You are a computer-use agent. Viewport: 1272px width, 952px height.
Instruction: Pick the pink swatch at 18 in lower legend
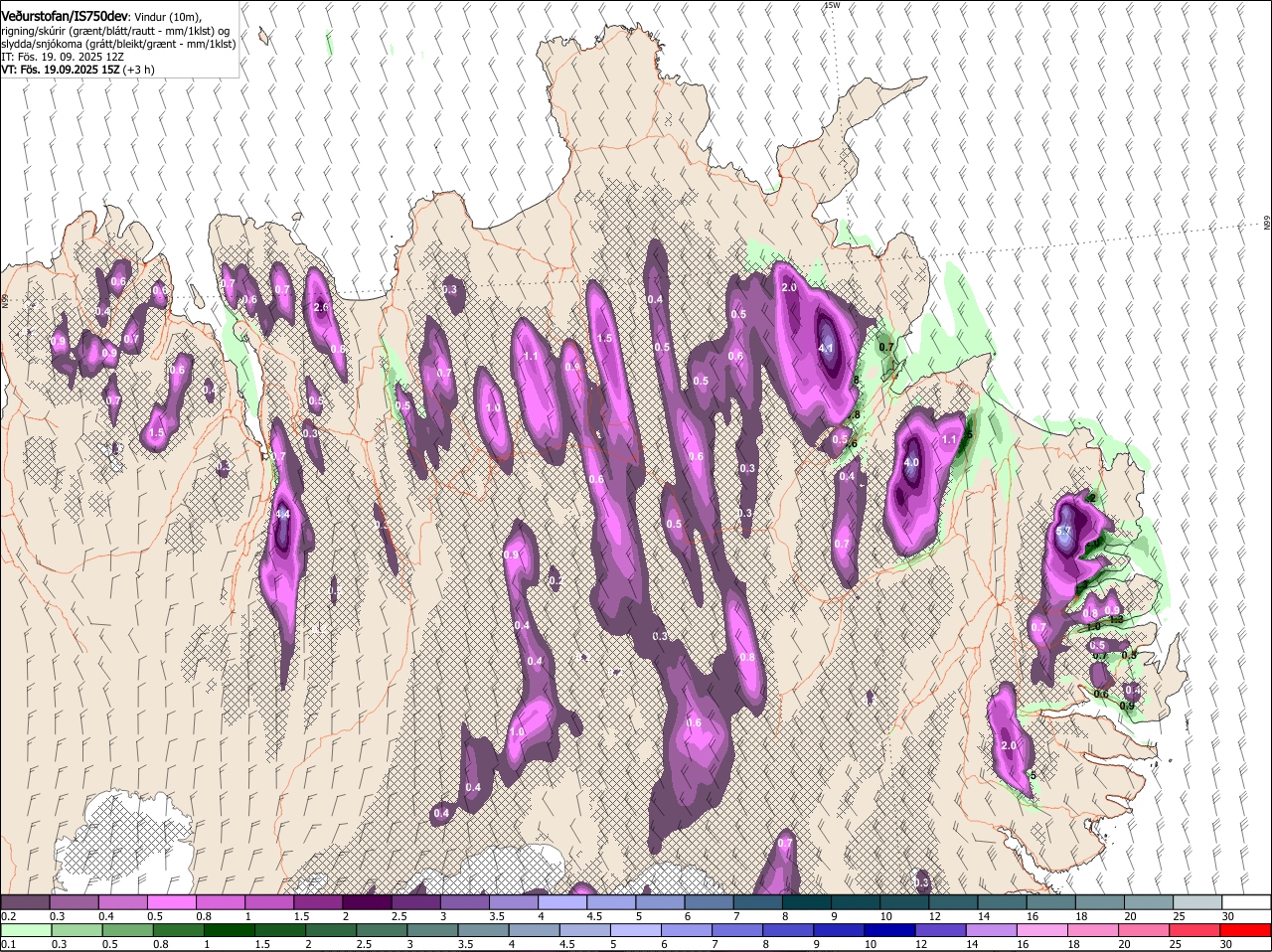[x=1093, y=931]
